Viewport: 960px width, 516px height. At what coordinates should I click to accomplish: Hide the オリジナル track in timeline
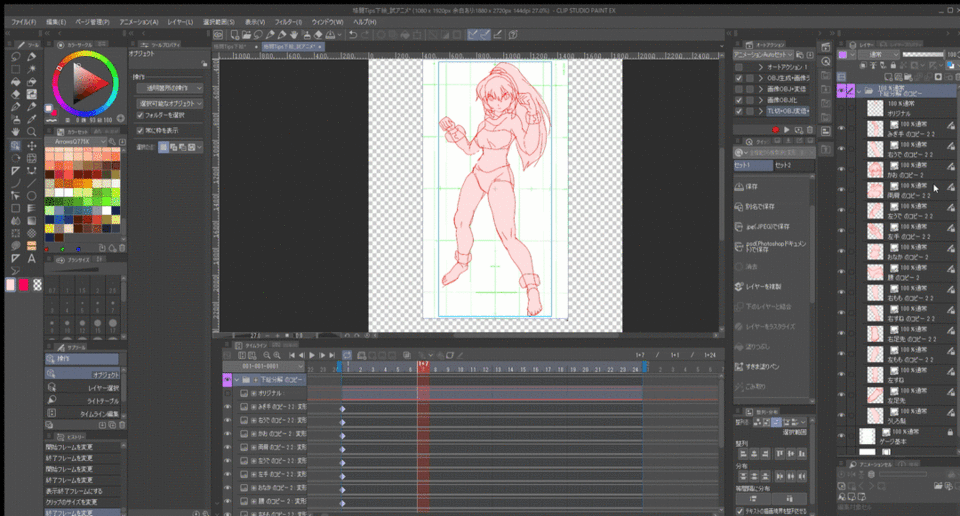(x=227, y=394)
